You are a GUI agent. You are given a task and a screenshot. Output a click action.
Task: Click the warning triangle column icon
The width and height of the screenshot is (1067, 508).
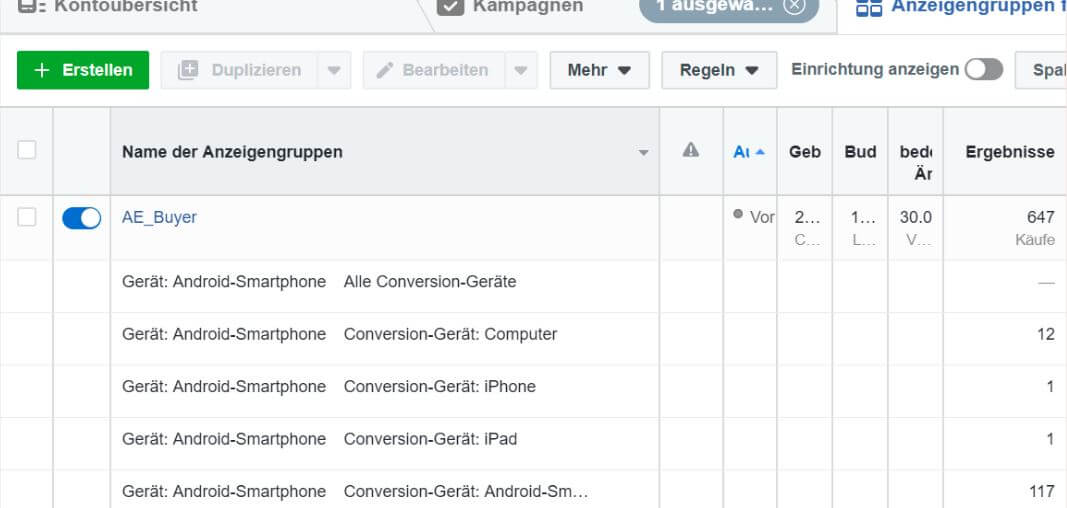click(690, 151)
